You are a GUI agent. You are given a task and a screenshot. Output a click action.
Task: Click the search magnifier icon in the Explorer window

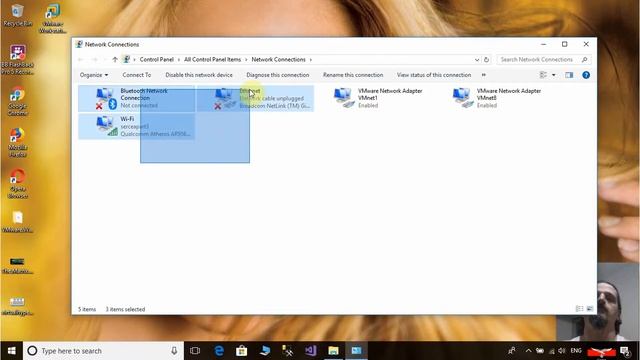584,60
